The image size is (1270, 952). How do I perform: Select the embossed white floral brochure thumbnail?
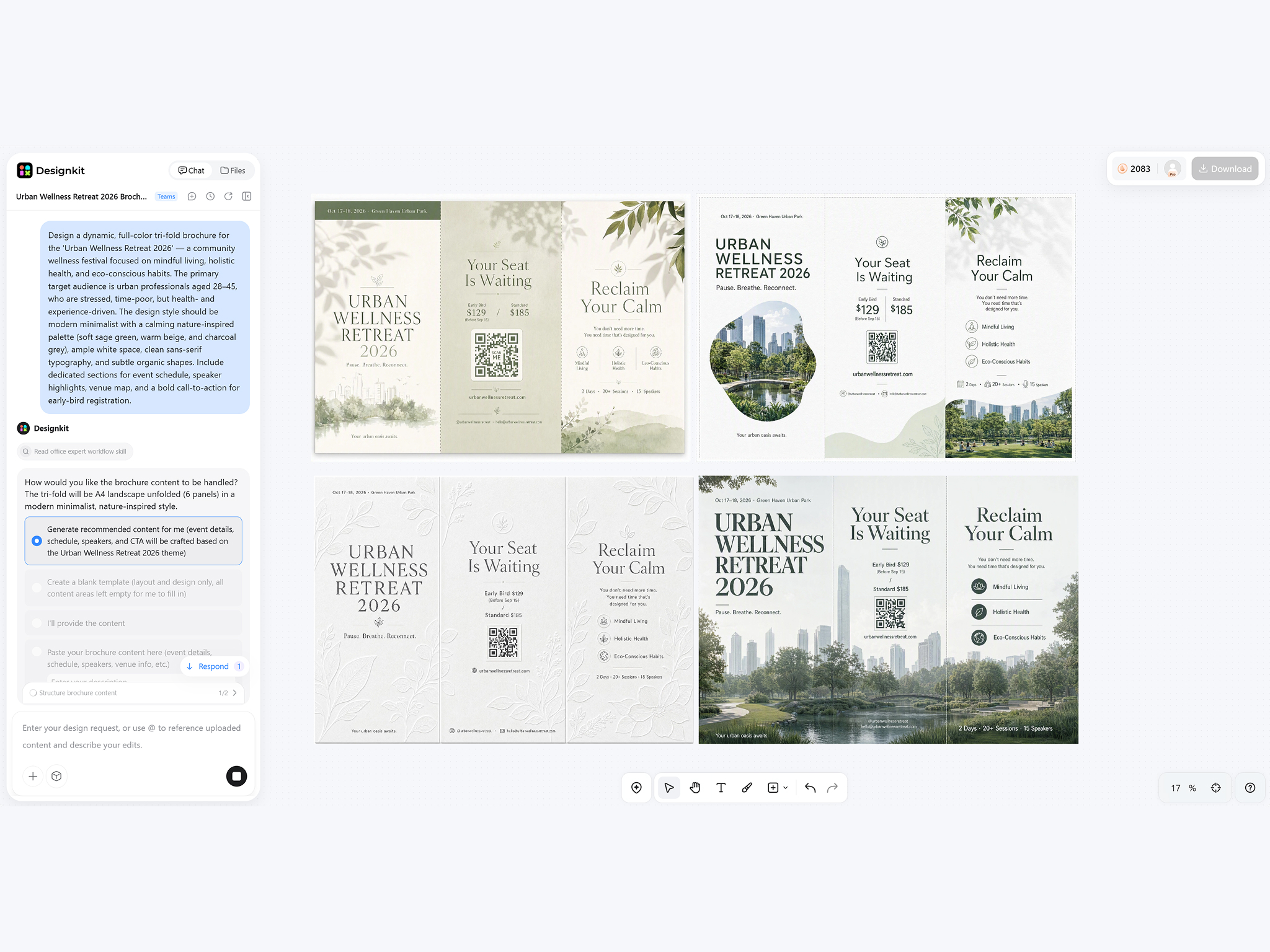point(504,610)
